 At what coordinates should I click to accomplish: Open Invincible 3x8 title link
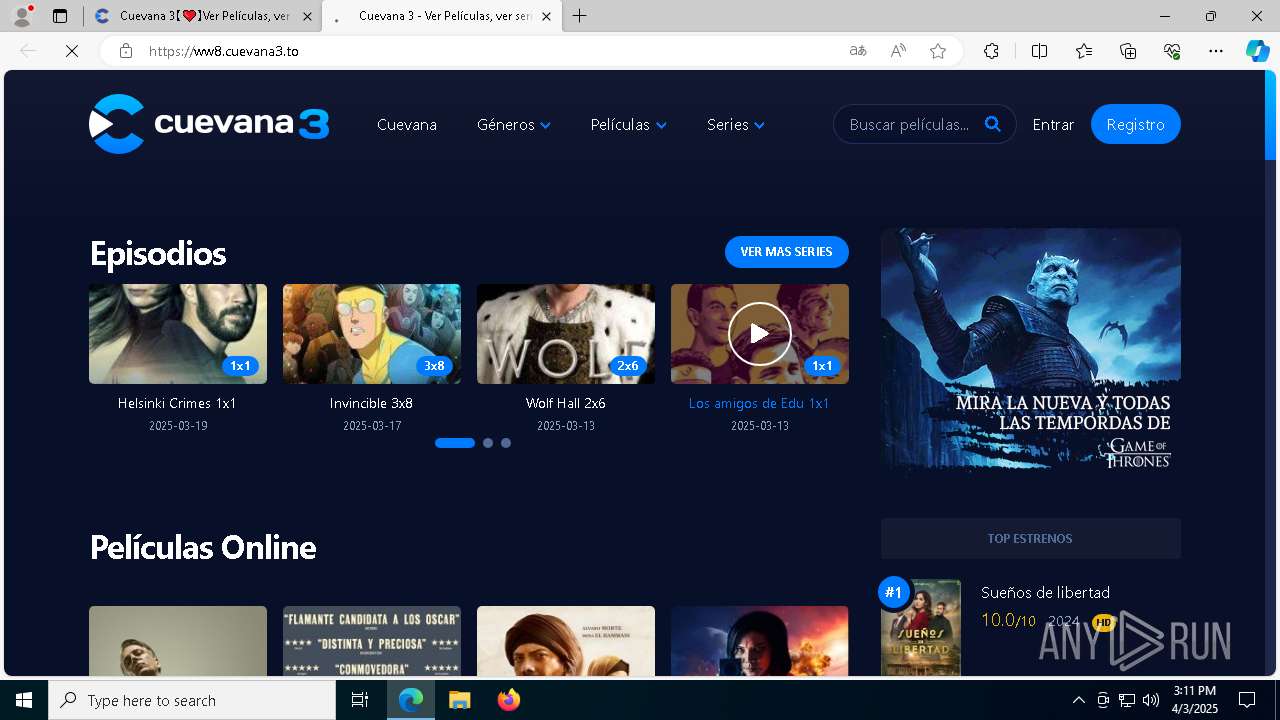point(371,403)
